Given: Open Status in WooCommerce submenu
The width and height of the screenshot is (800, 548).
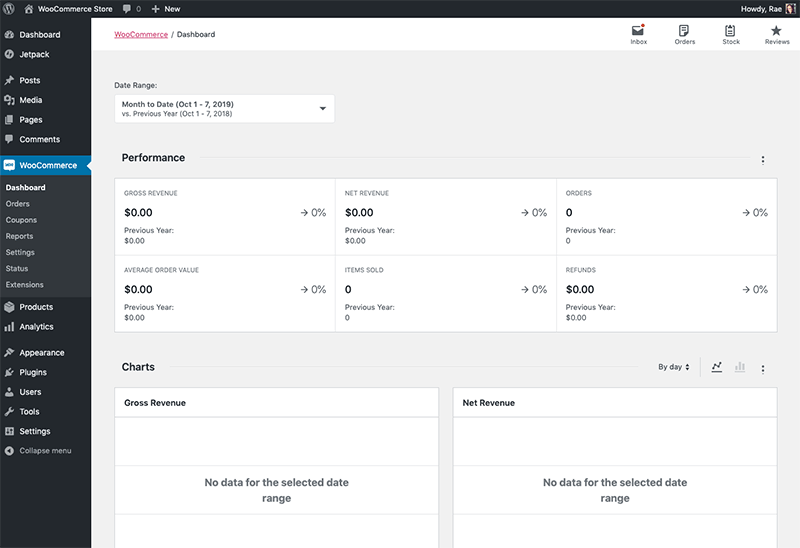Looking at the screenshot, I should (17, 268).
